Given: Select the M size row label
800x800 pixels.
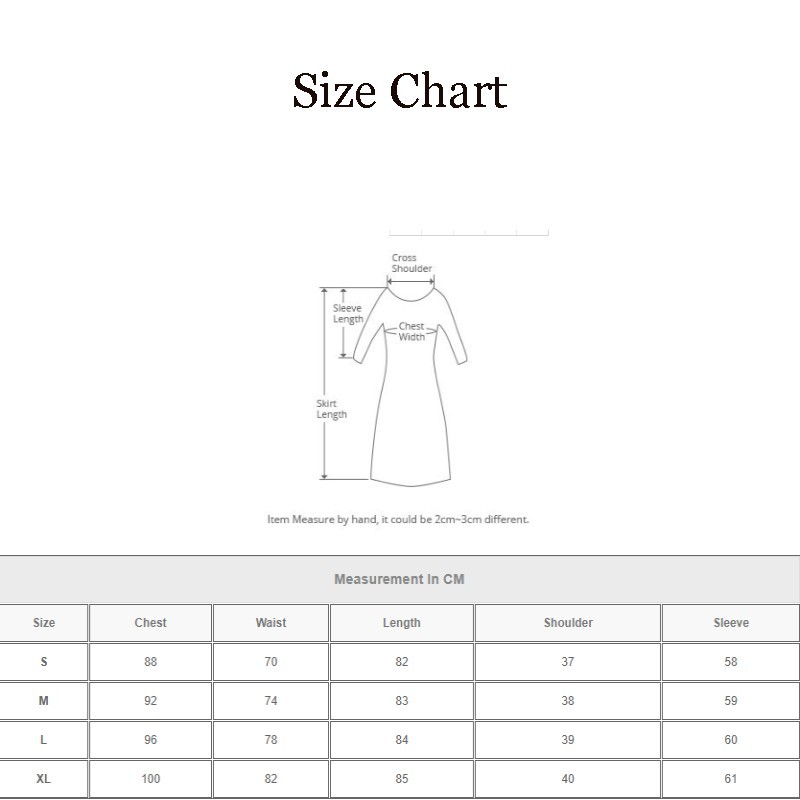Looking at the screenshot, I should click(x=42, y=700).
